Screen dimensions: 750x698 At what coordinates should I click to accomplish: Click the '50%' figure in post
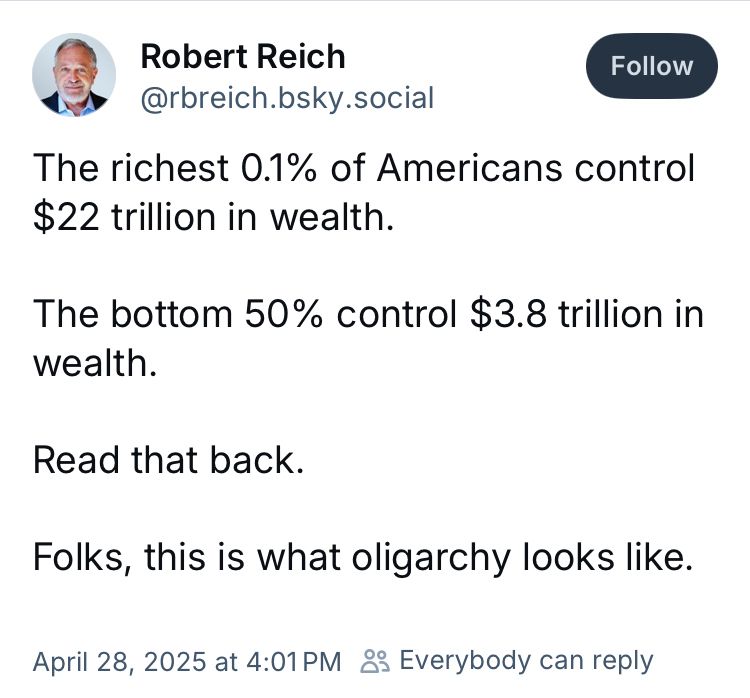point(285,314)
